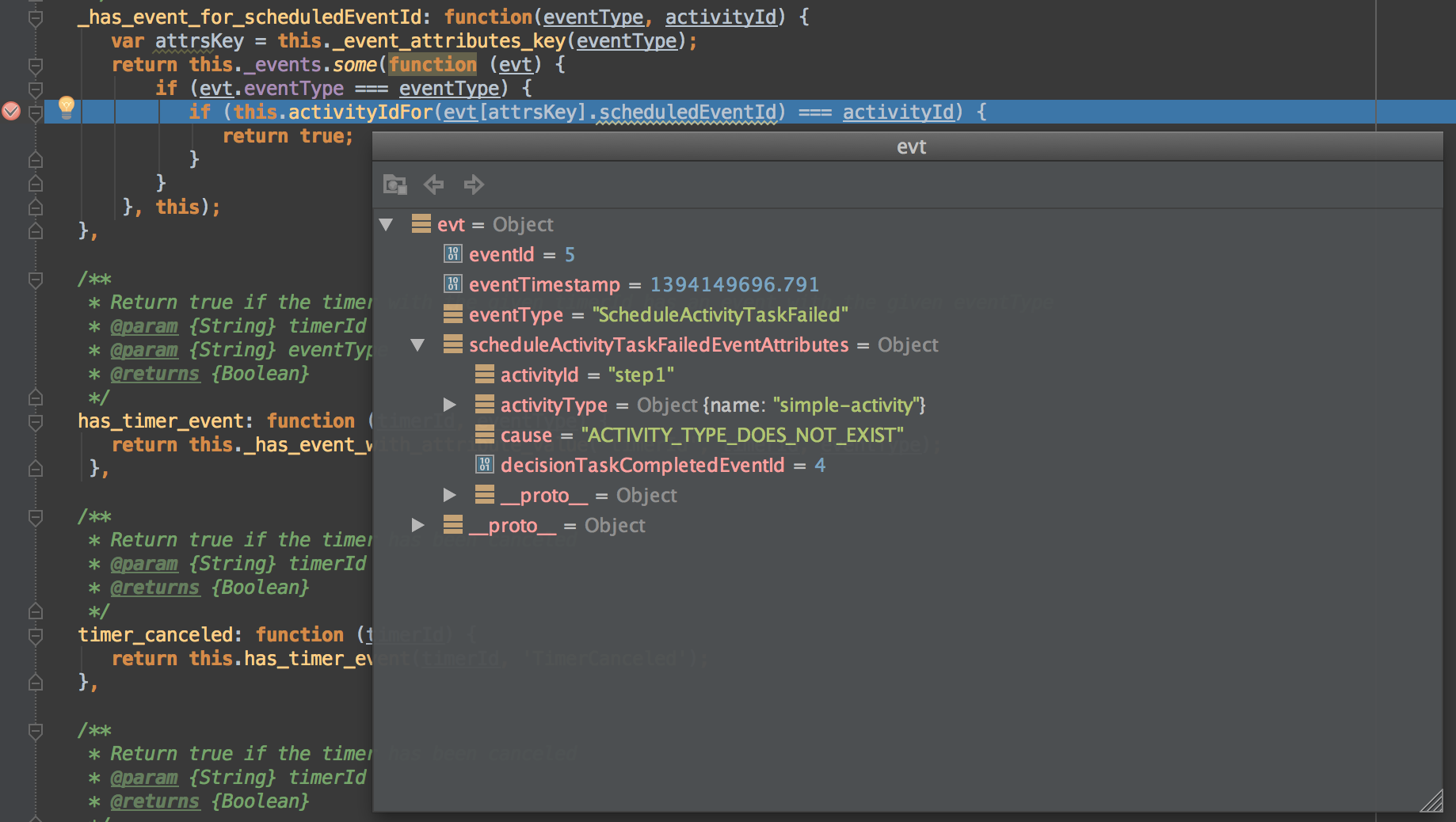Click the "return true;" statement
Screen dimensions: 1456x822
[288, 136]
